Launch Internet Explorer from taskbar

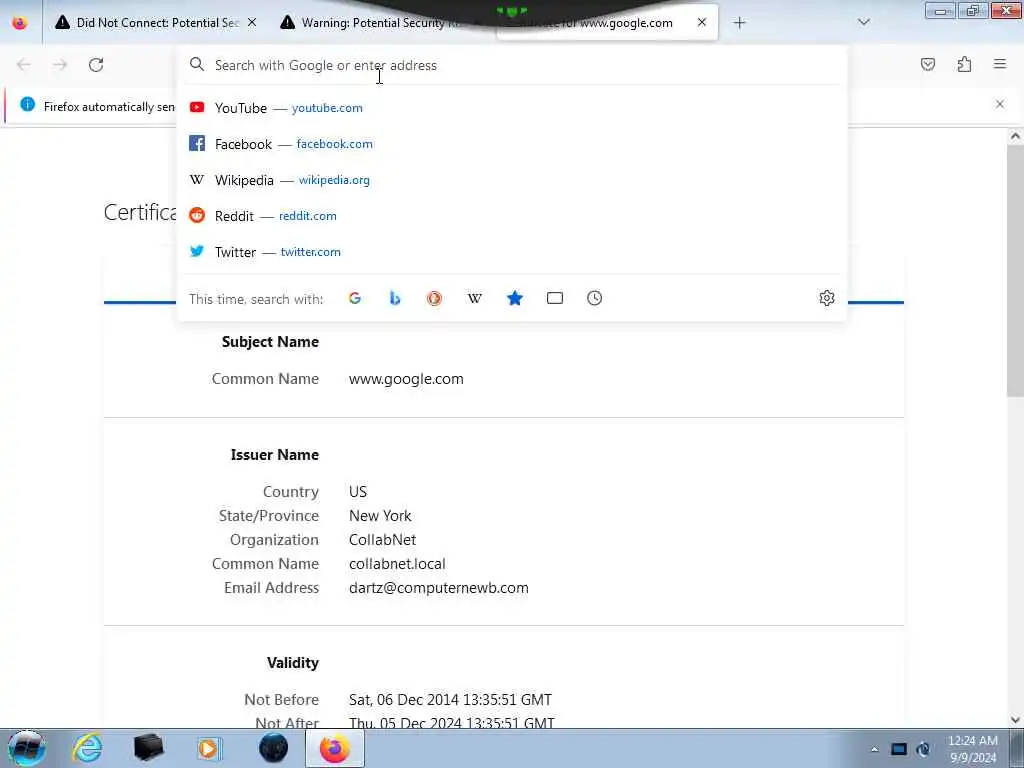point(87,748)
